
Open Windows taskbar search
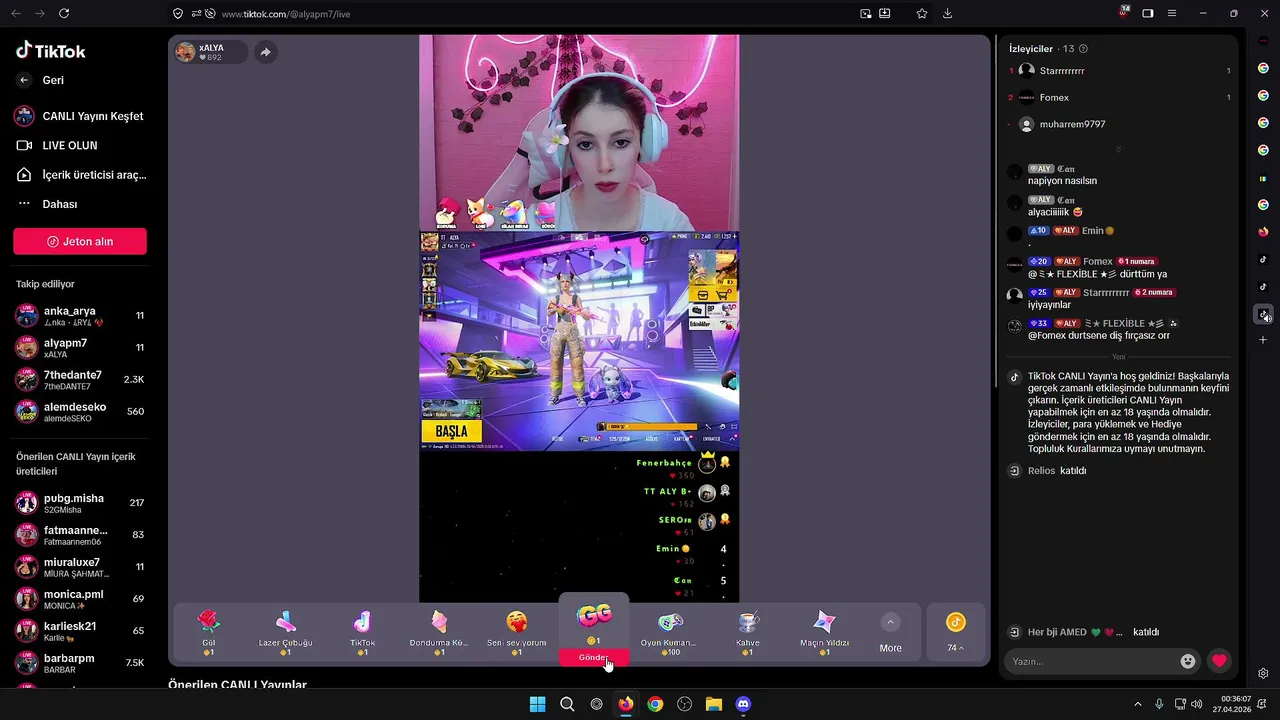click(x=567, y=704)
